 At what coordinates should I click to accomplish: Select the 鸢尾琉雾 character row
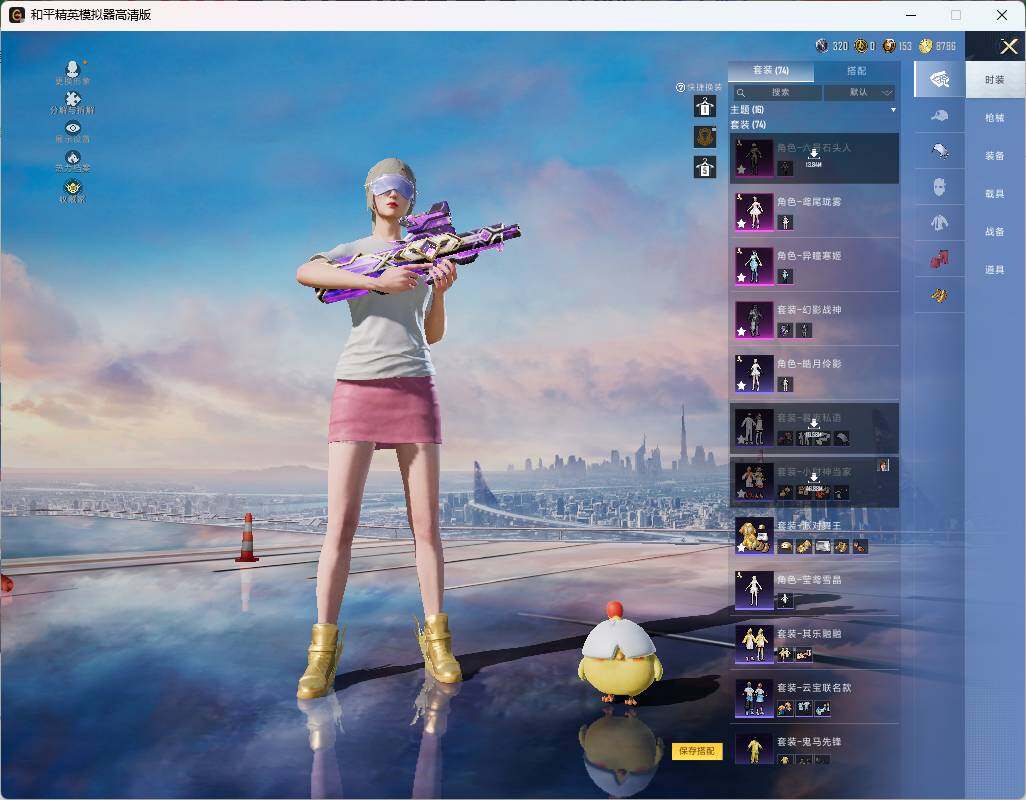[x=814, y=212]
